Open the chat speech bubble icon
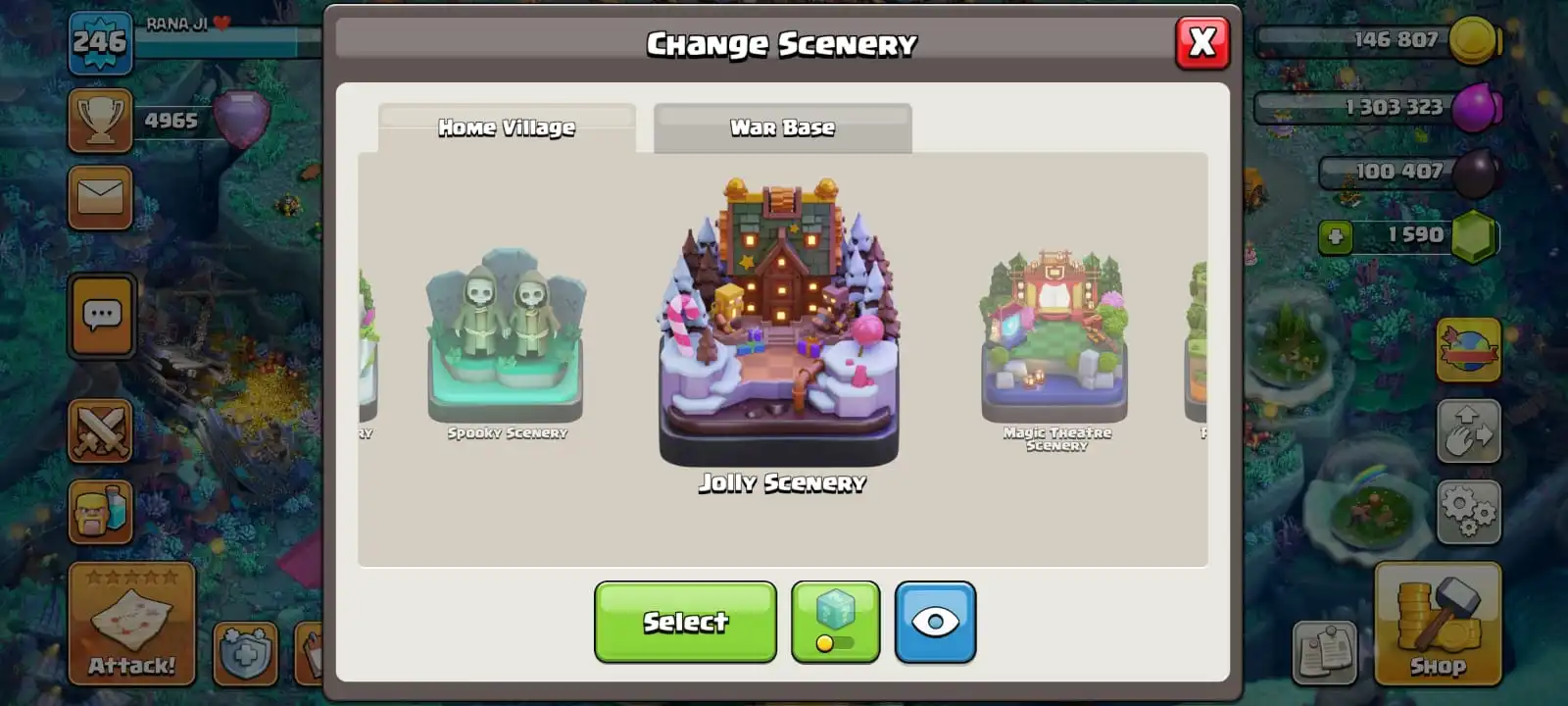The width and height of the screenshot is (1568, 706). pos(102,316)
